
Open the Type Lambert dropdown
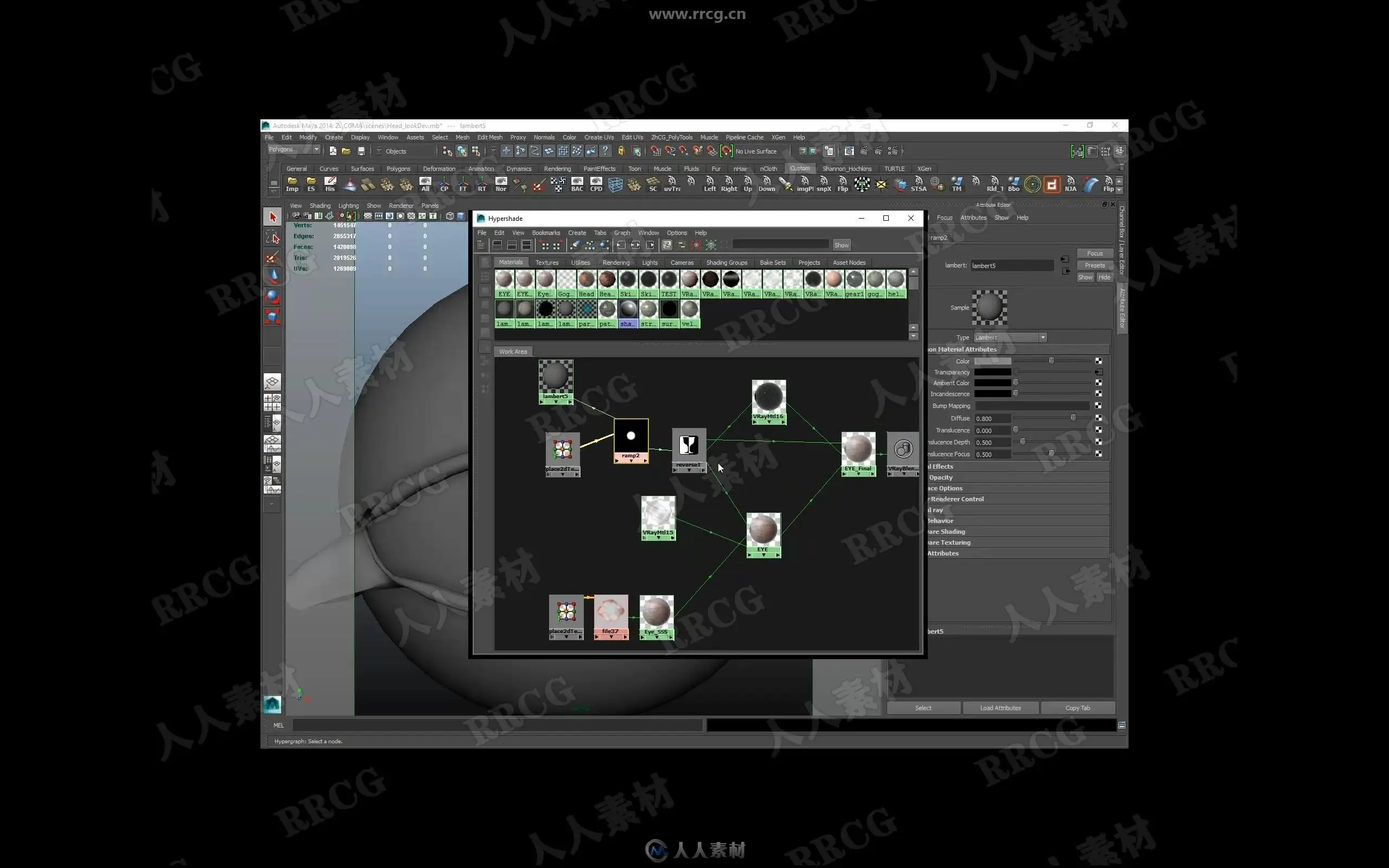coord(1010,337)
